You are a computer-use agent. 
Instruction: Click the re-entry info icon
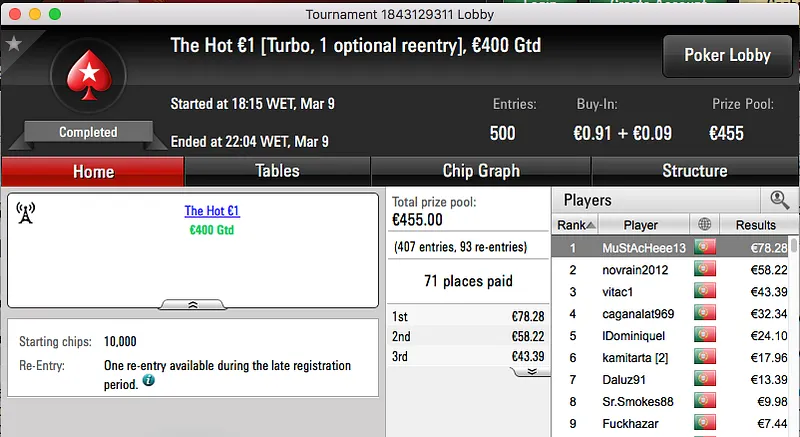pos(149,381)
